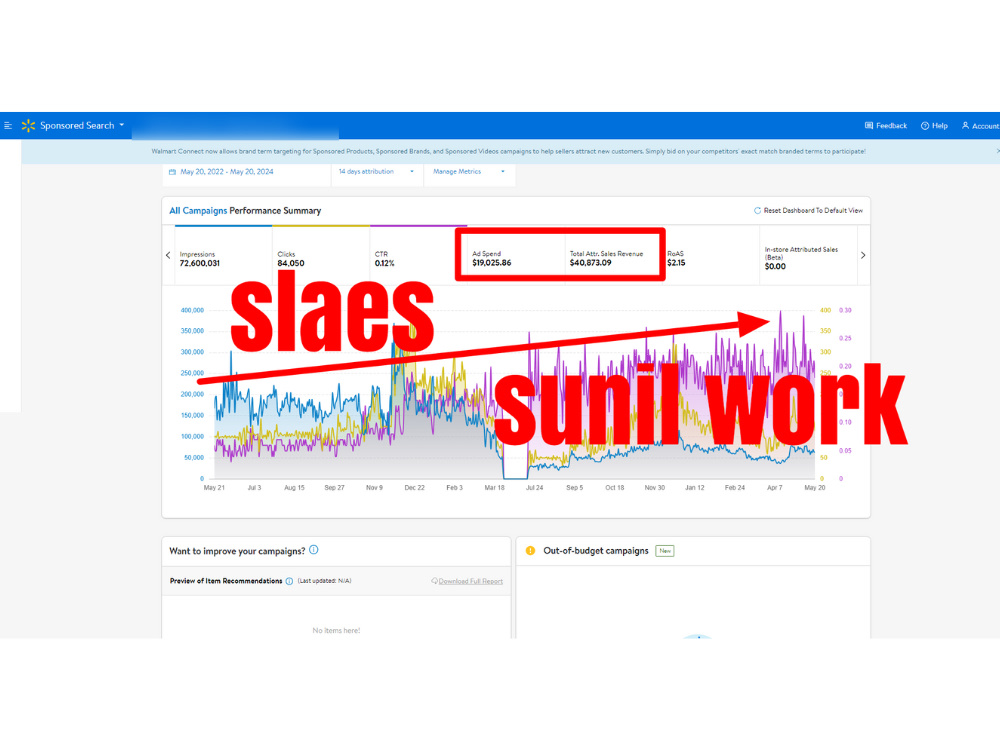Click the All Campaigns link

(x=198, y=210)
